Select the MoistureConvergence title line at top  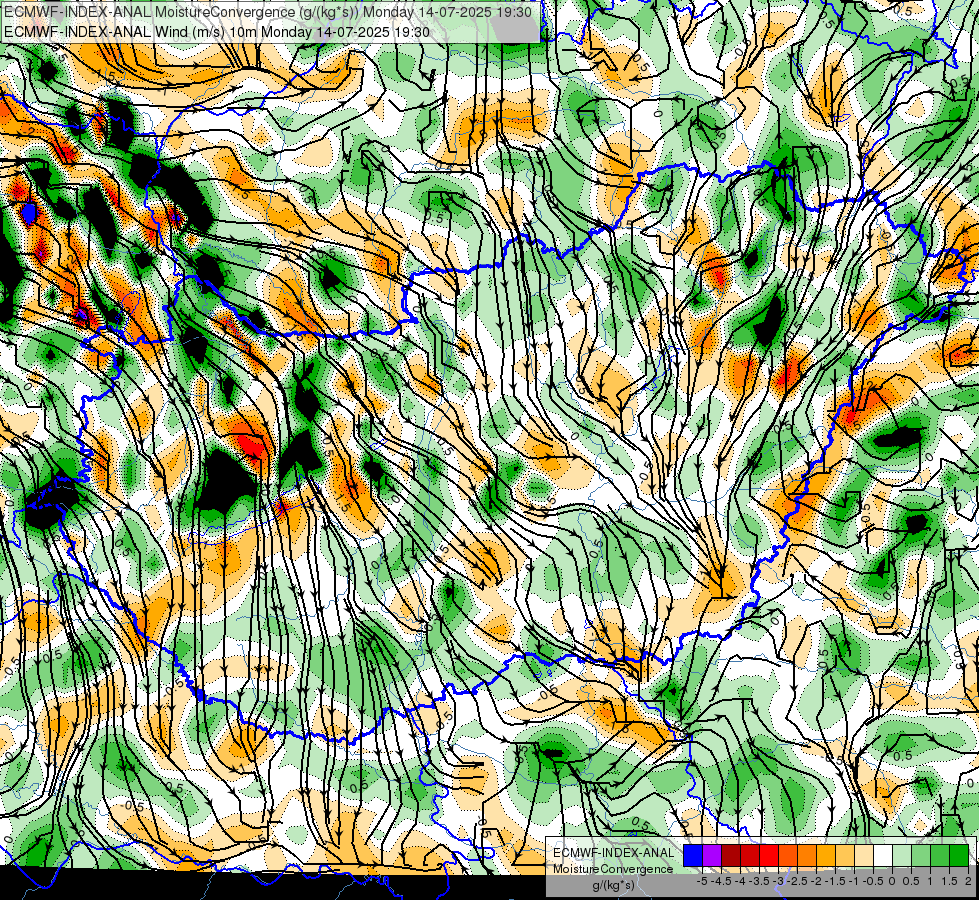(268, 12)
